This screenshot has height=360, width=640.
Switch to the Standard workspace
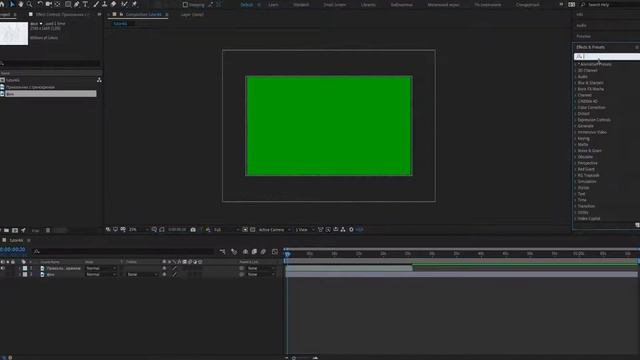(x=301, y=5)
